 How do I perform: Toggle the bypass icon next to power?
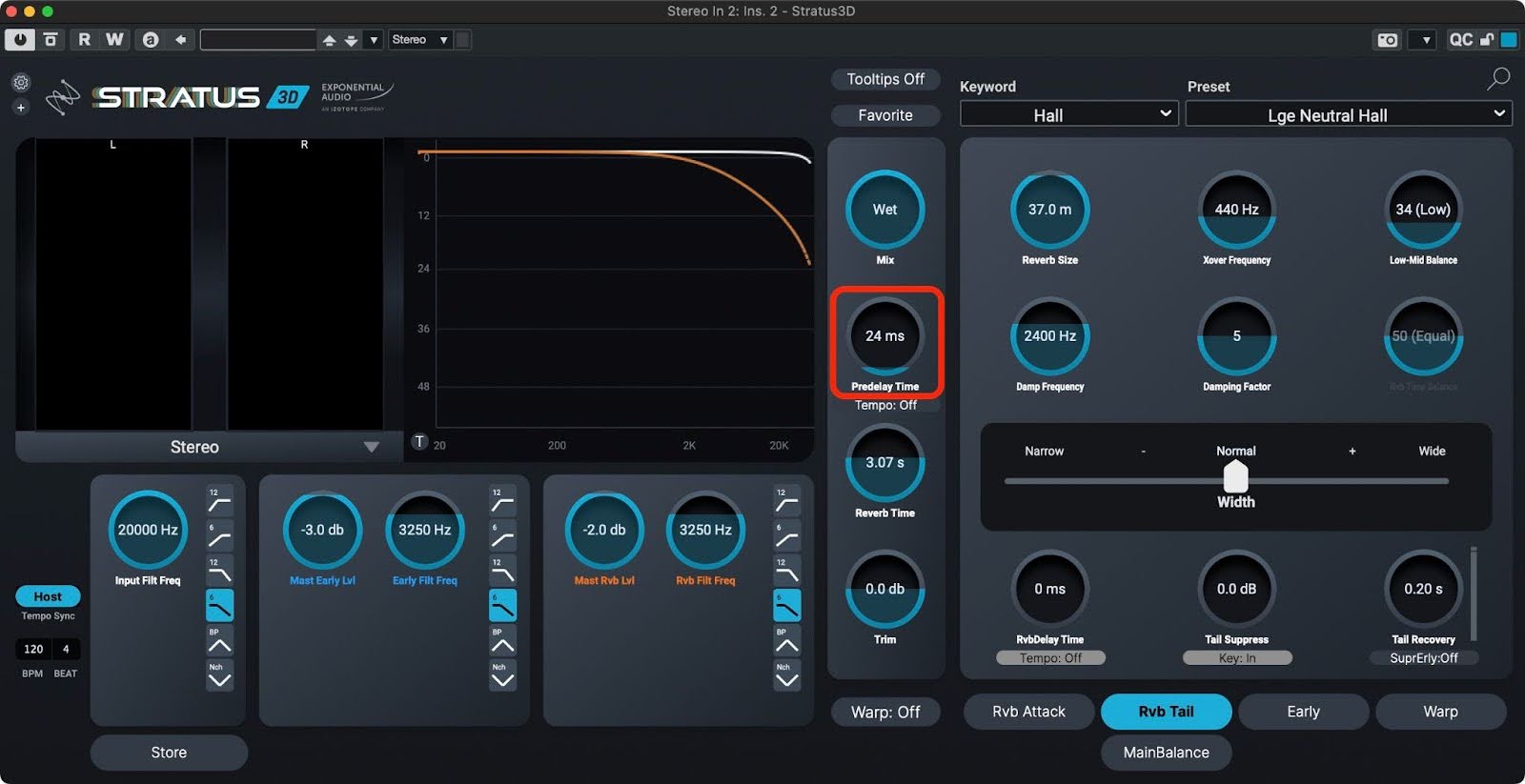tap(51, 40)
